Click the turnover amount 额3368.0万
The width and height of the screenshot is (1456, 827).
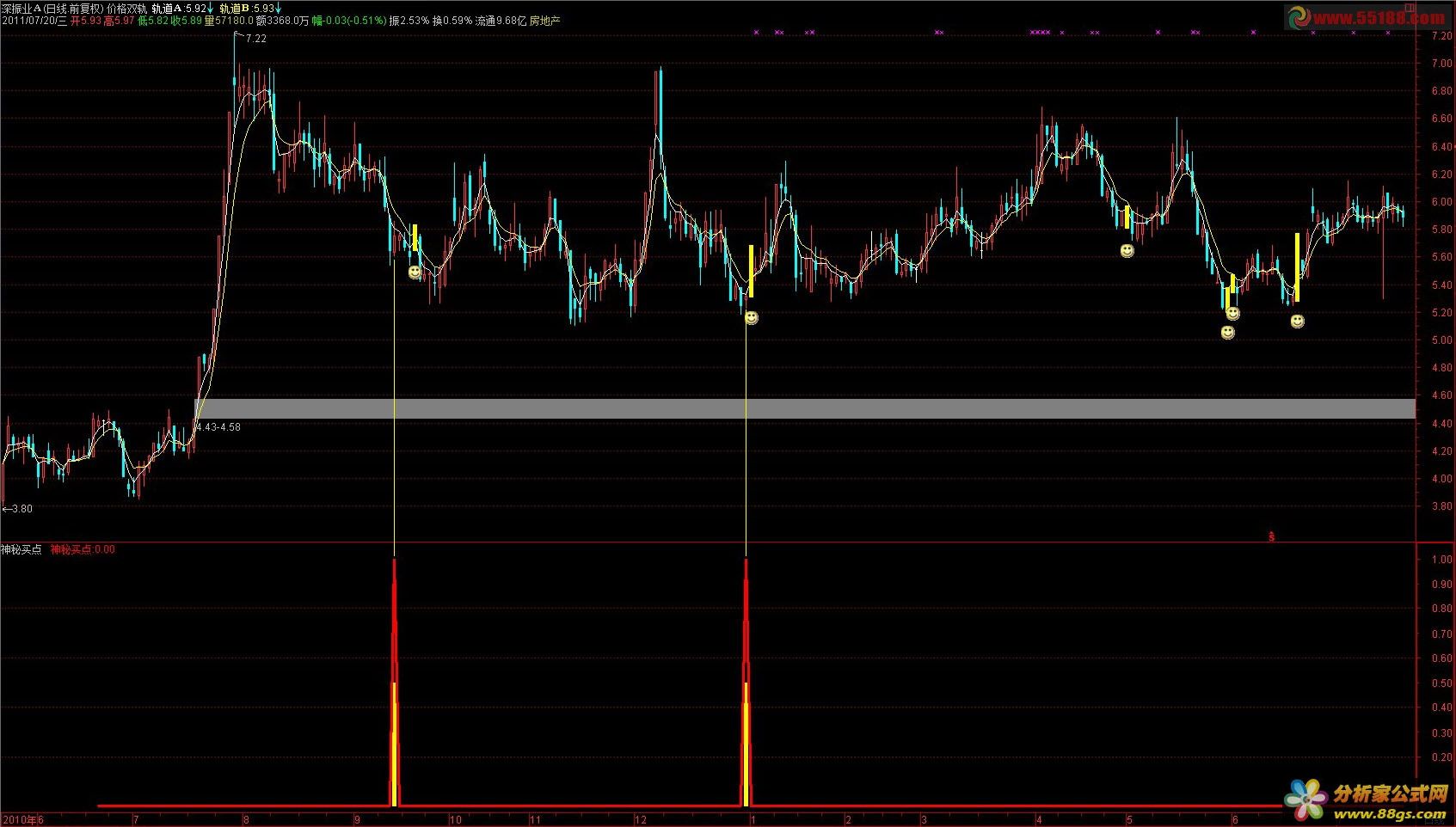click(283, 20)
